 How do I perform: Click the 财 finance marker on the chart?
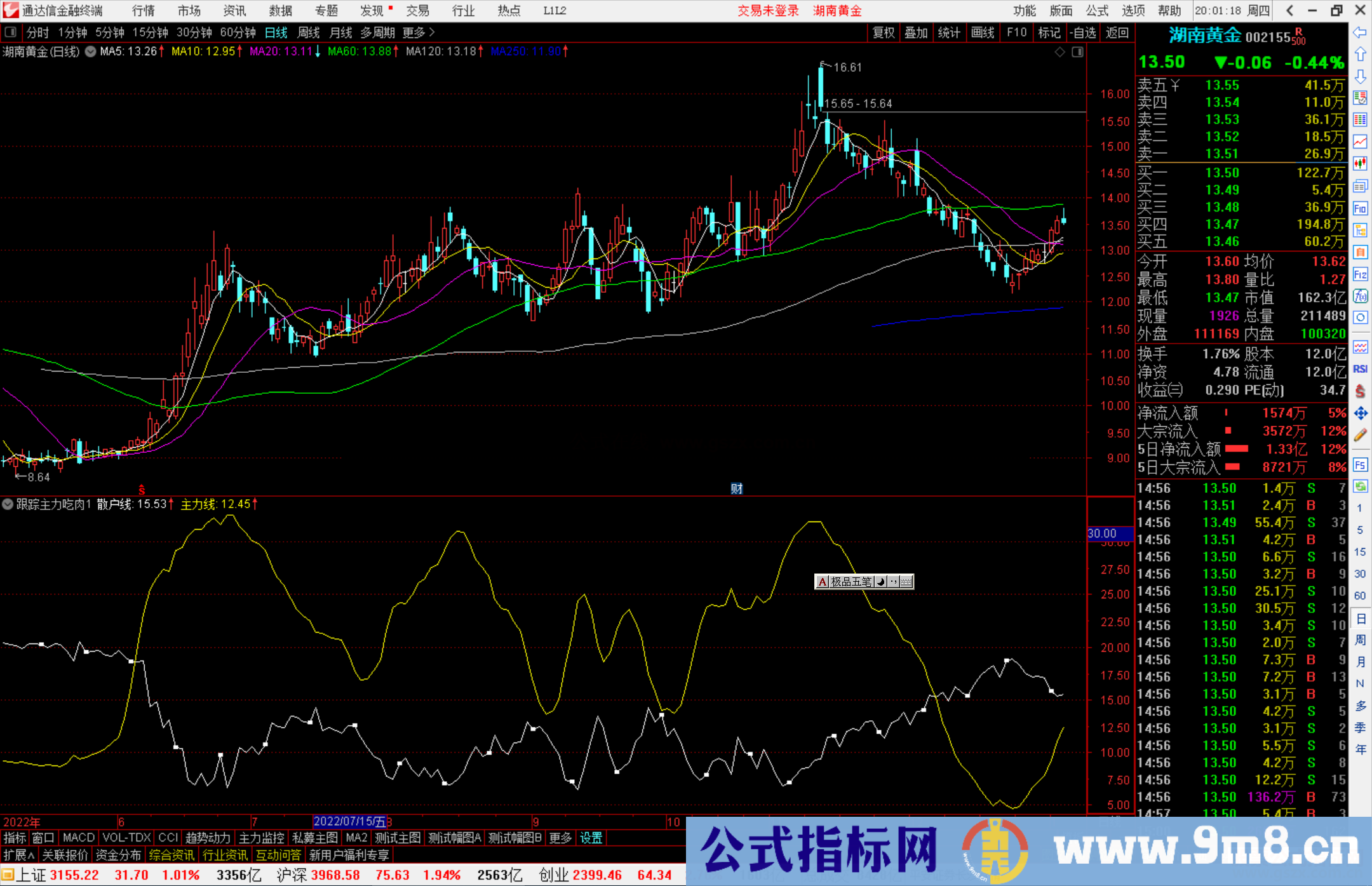737,488
